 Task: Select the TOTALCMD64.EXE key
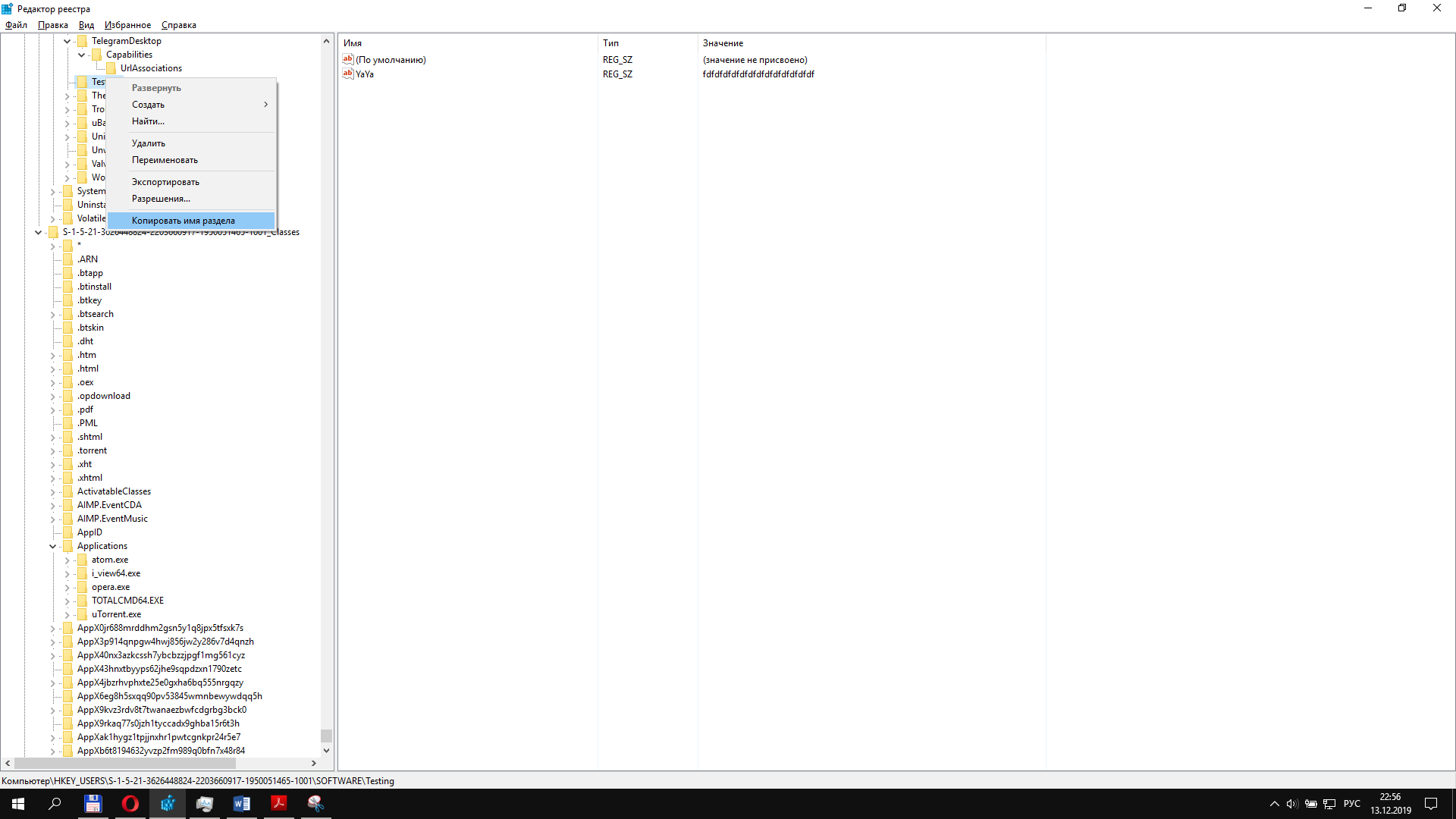[127, 601]
